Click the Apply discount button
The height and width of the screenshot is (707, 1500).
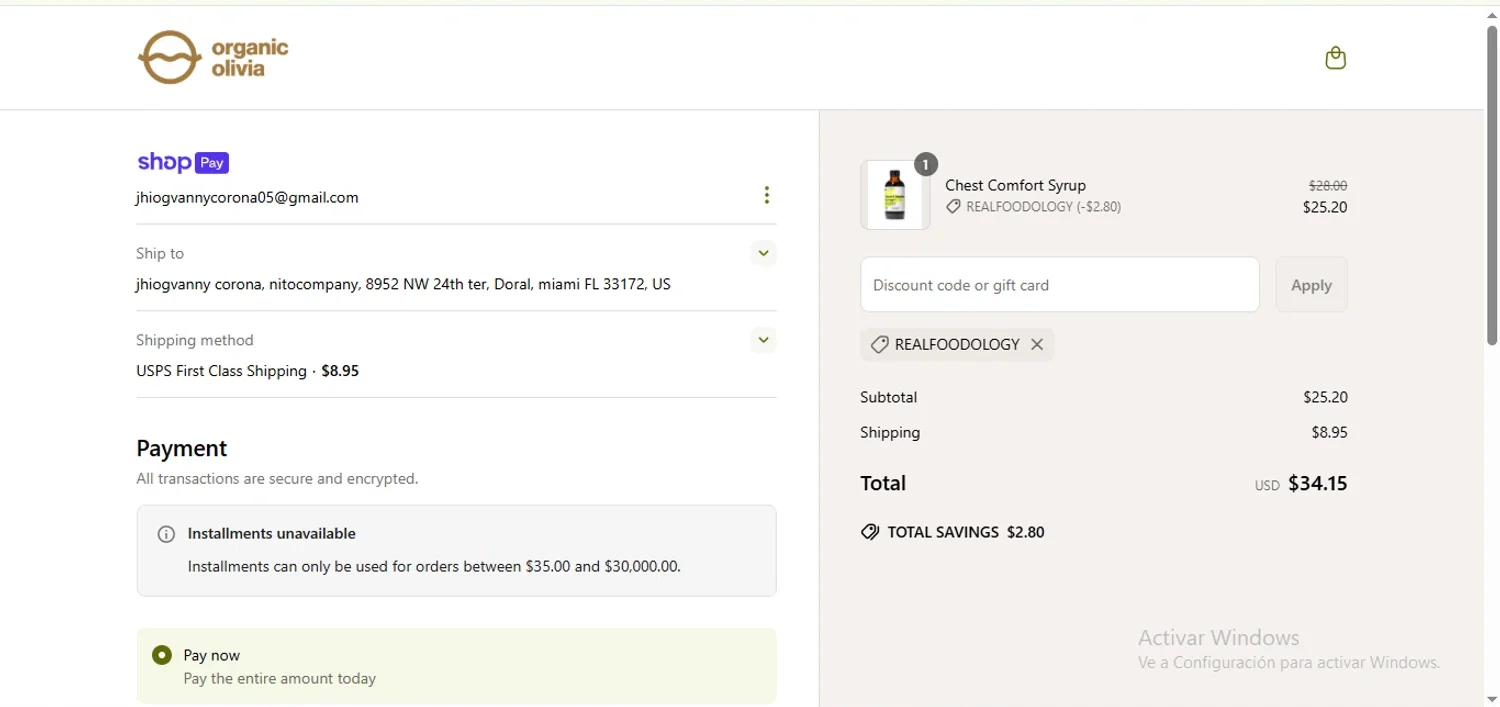pyautogui.click(x=1311, y=285)
